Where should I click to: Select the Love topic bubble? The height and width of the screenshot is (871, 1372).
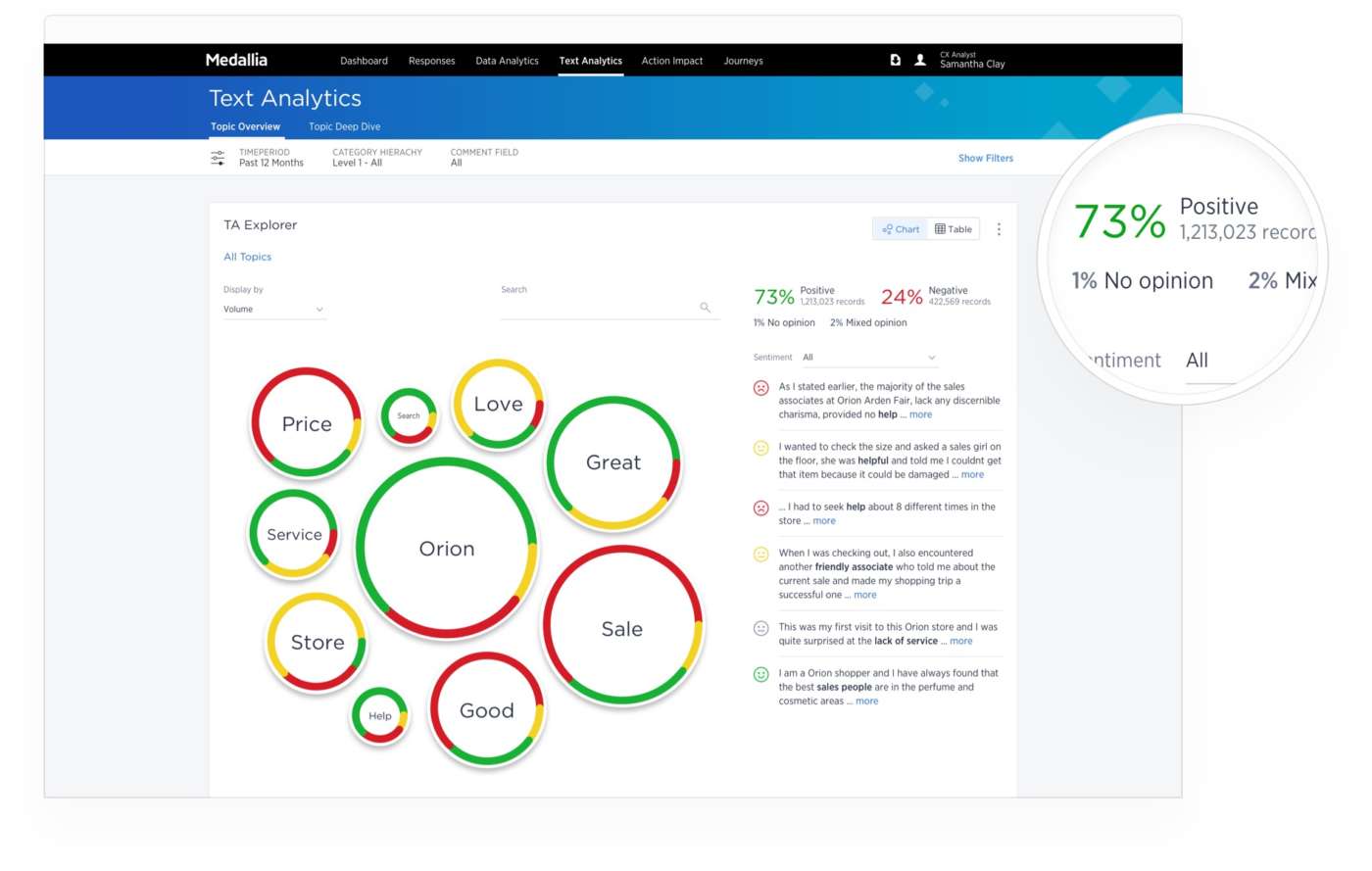[498, 404]
